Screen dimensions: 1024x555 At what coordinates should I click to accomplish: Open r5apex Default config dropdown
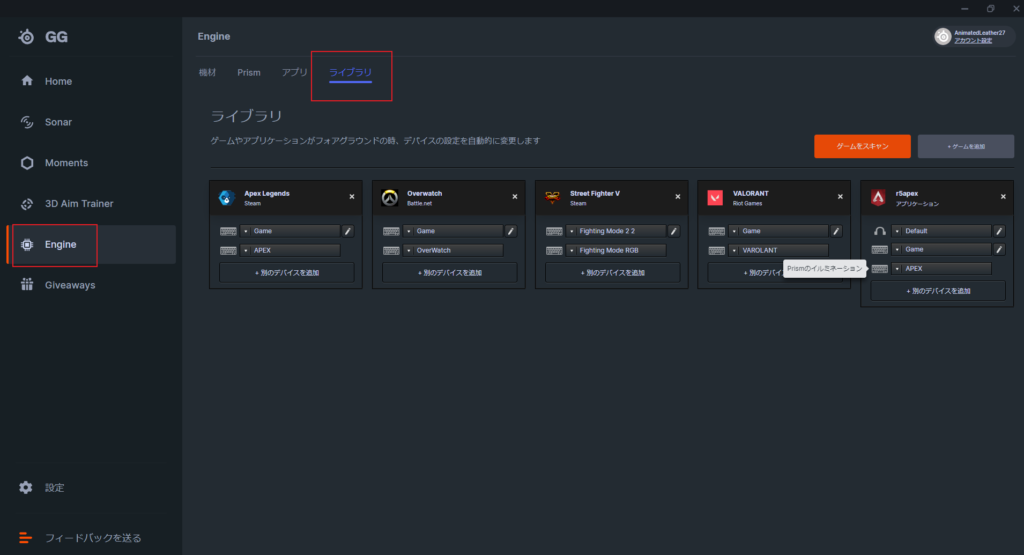pos(942,231)
